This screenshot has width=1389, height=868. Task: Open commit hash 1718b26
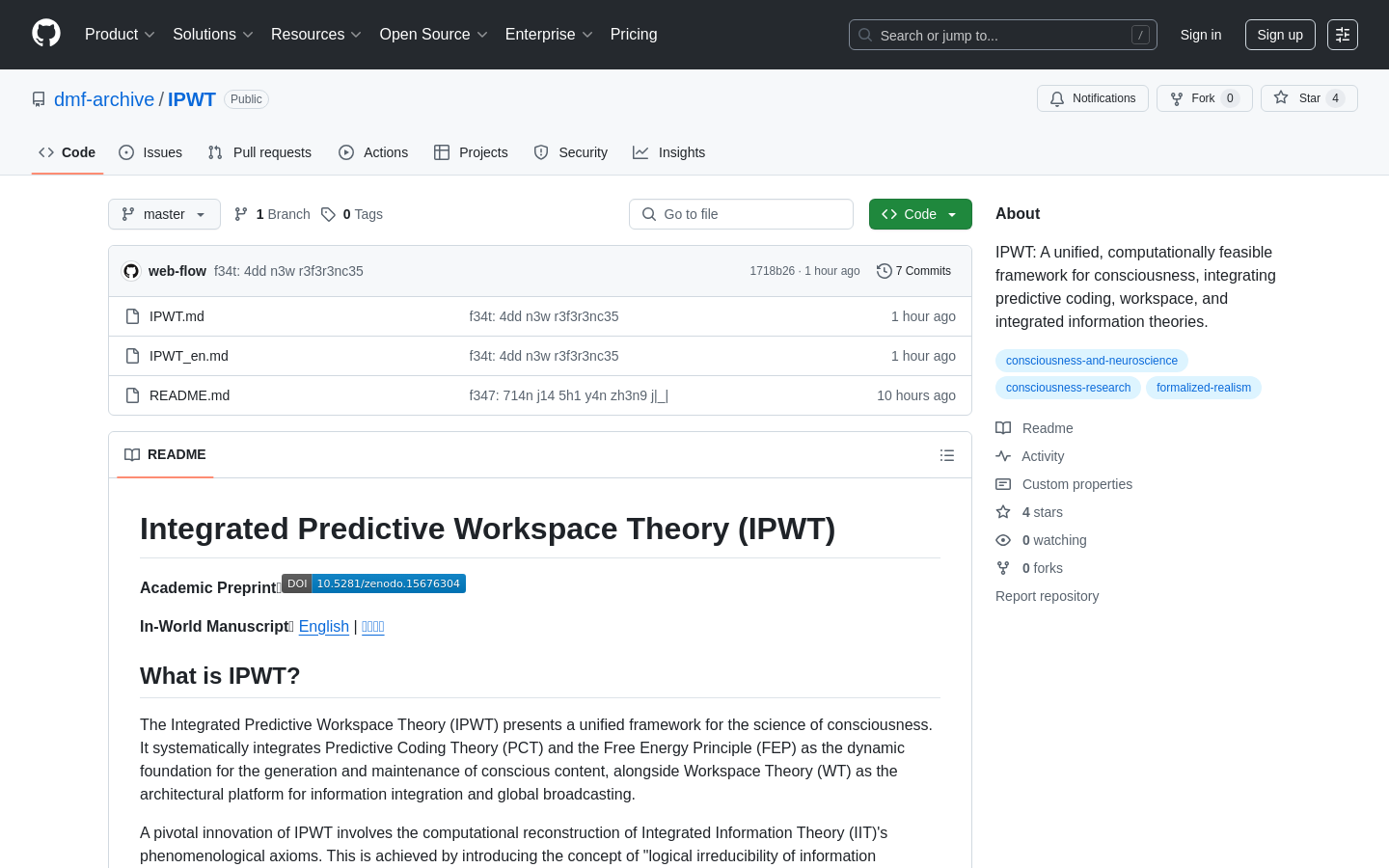tap(773, 271)
